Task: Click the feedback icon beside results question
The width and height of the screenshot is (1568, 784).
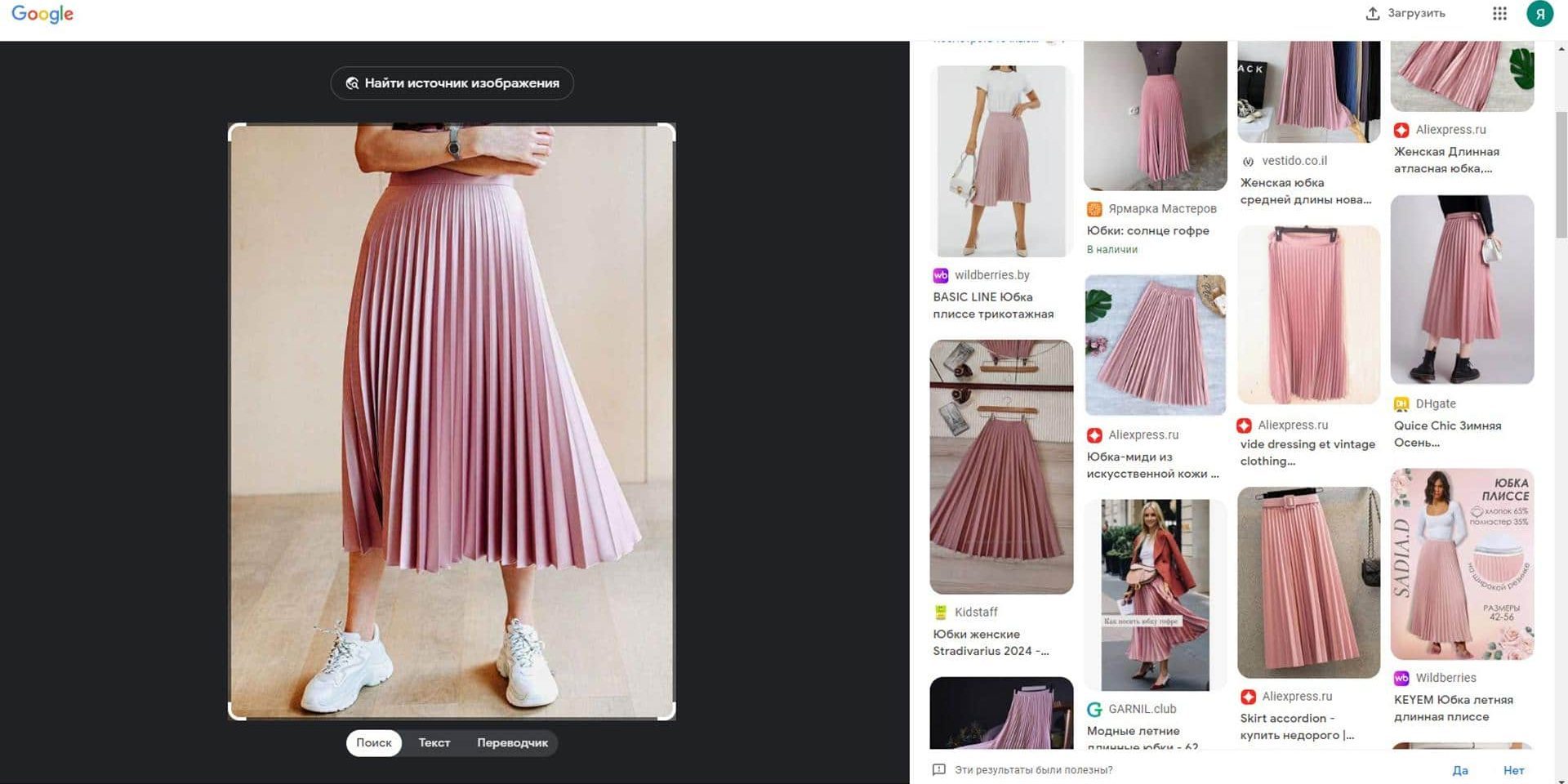Action: 939,769
